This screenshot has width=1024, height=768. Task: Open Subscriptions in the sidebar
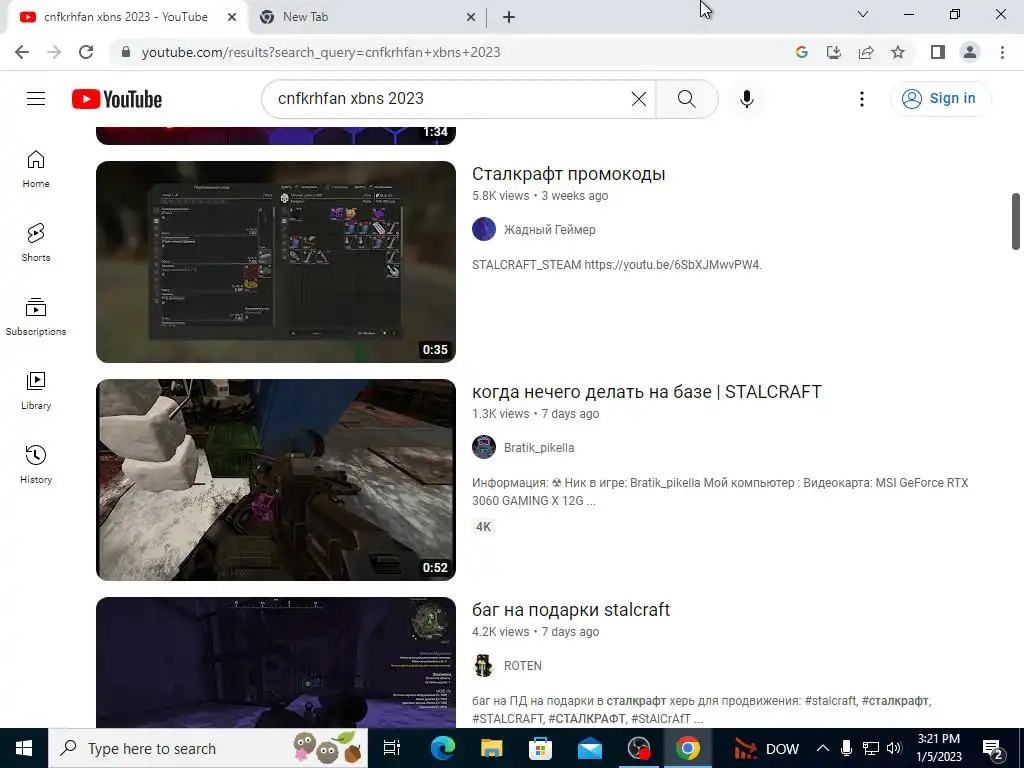point(36,317)
